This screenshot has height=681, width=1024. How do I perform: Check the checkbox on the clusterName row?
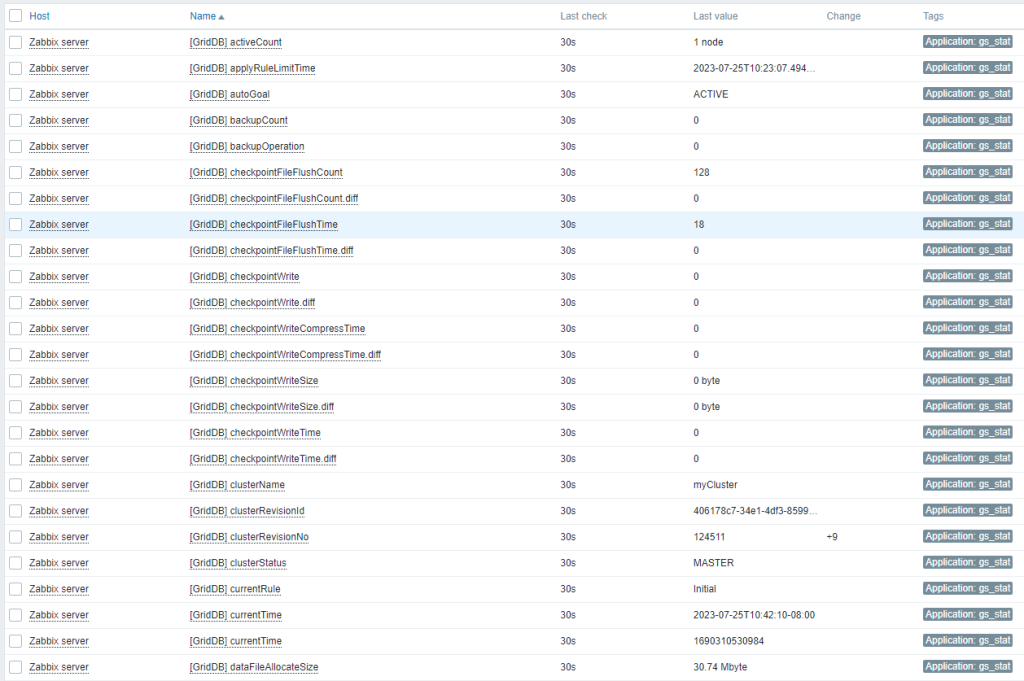coord(14,484)
